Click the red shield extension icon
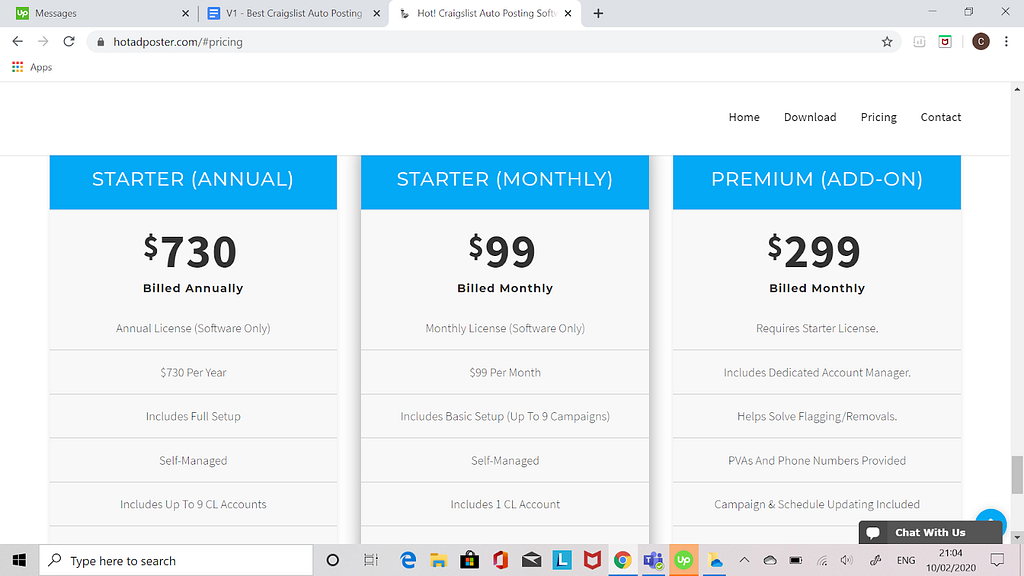The image size is (1024, 576). [945, 42]
